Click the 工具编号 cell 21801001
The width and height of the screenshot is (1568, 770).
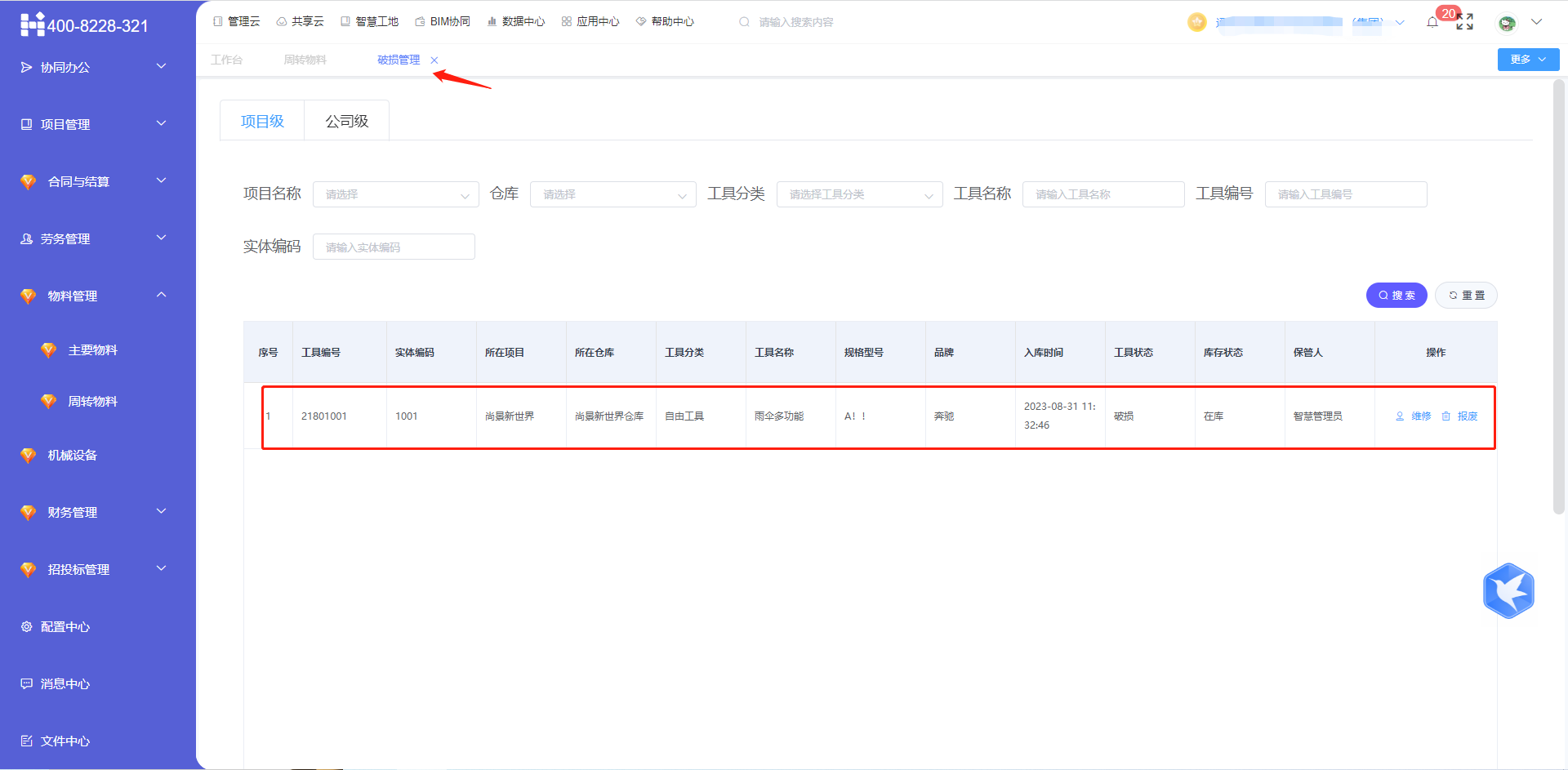324,416
